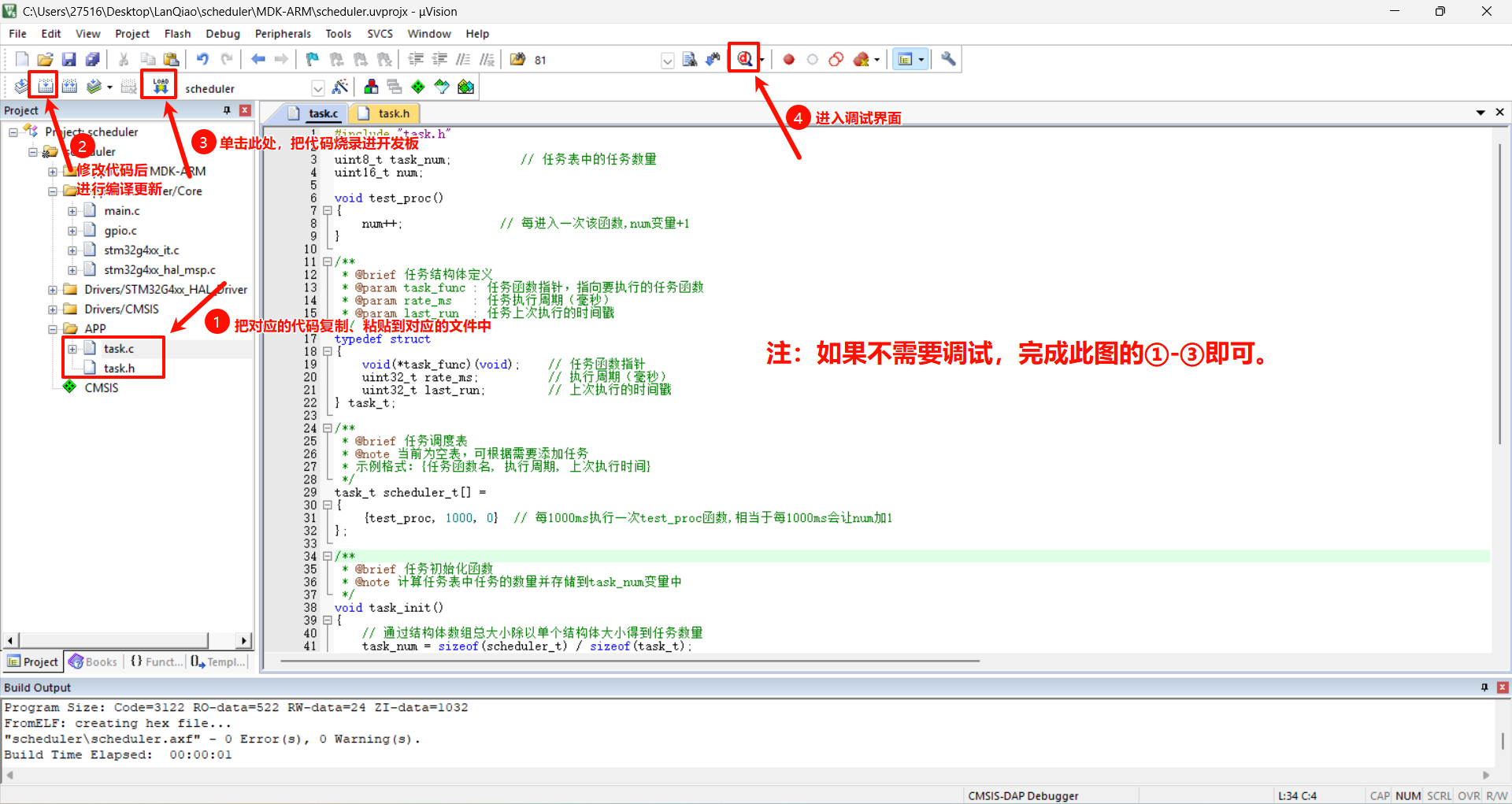
Task: Open the Flash menu
Action: 177,34
